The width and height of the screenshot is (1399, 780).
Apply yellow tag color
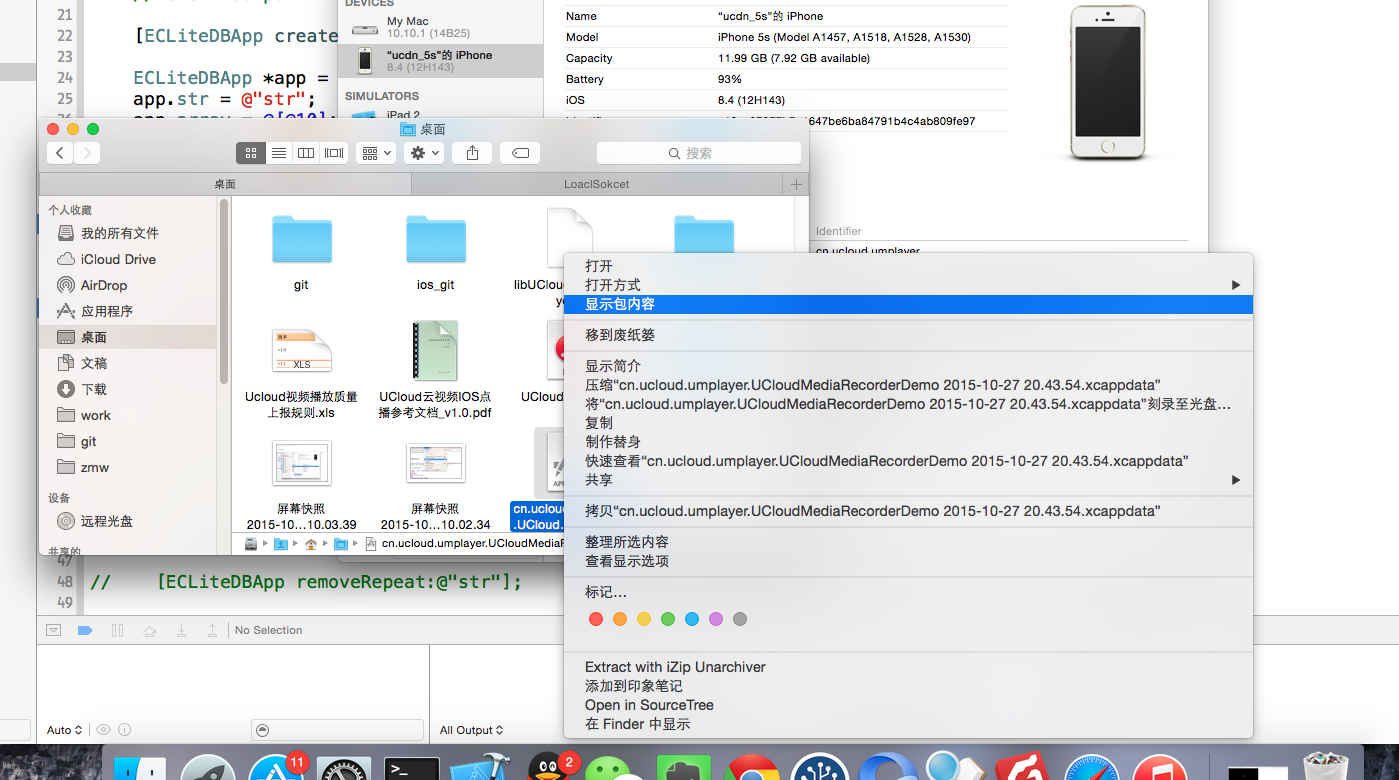(x=644, y=619)
